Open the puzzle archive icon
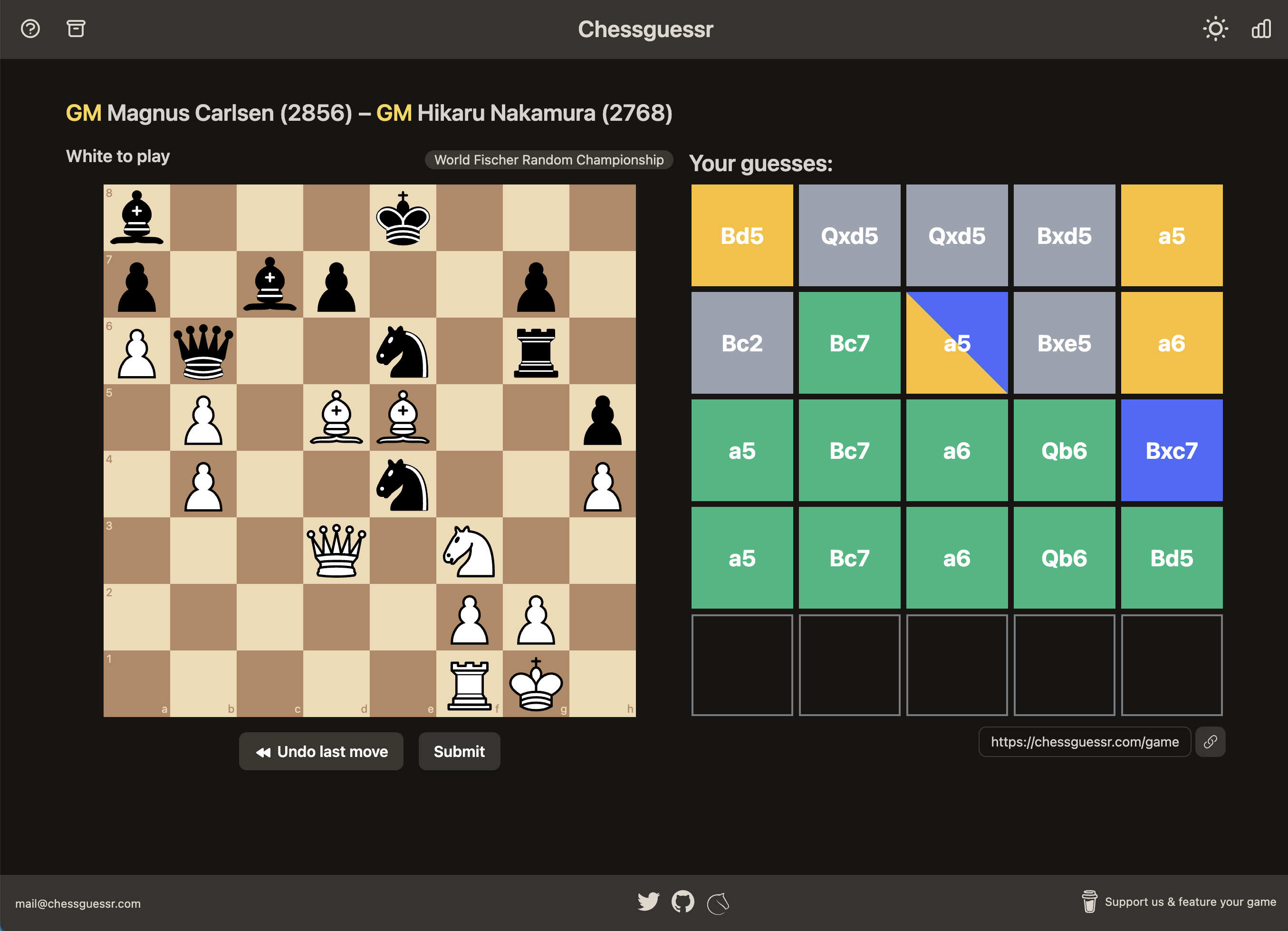Viewport: 1288px width, 931px height. tap(76, 29)
